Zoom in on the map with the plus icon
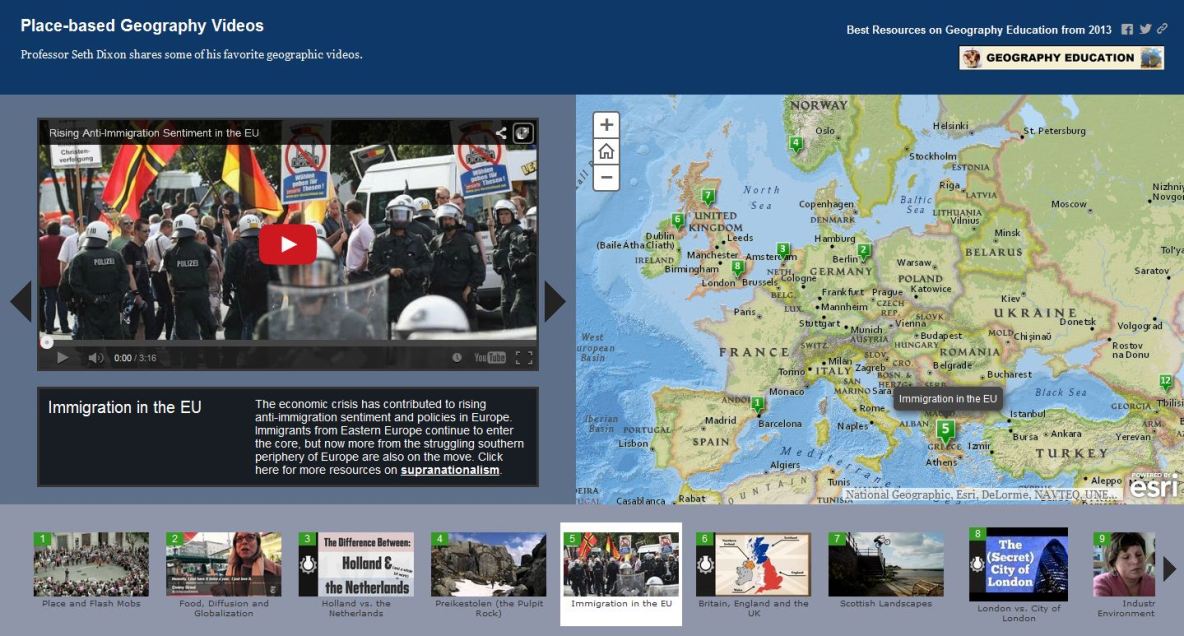 606,124
